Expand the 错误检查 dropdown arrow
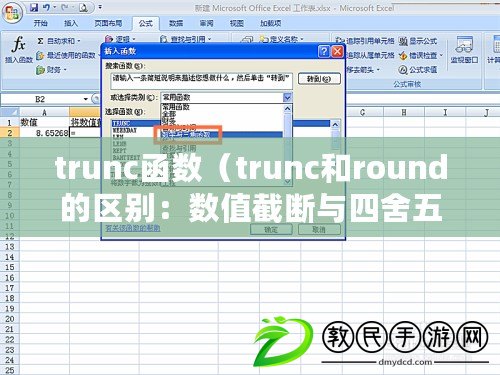Viewport: 500px width, 375px height. 441,55
